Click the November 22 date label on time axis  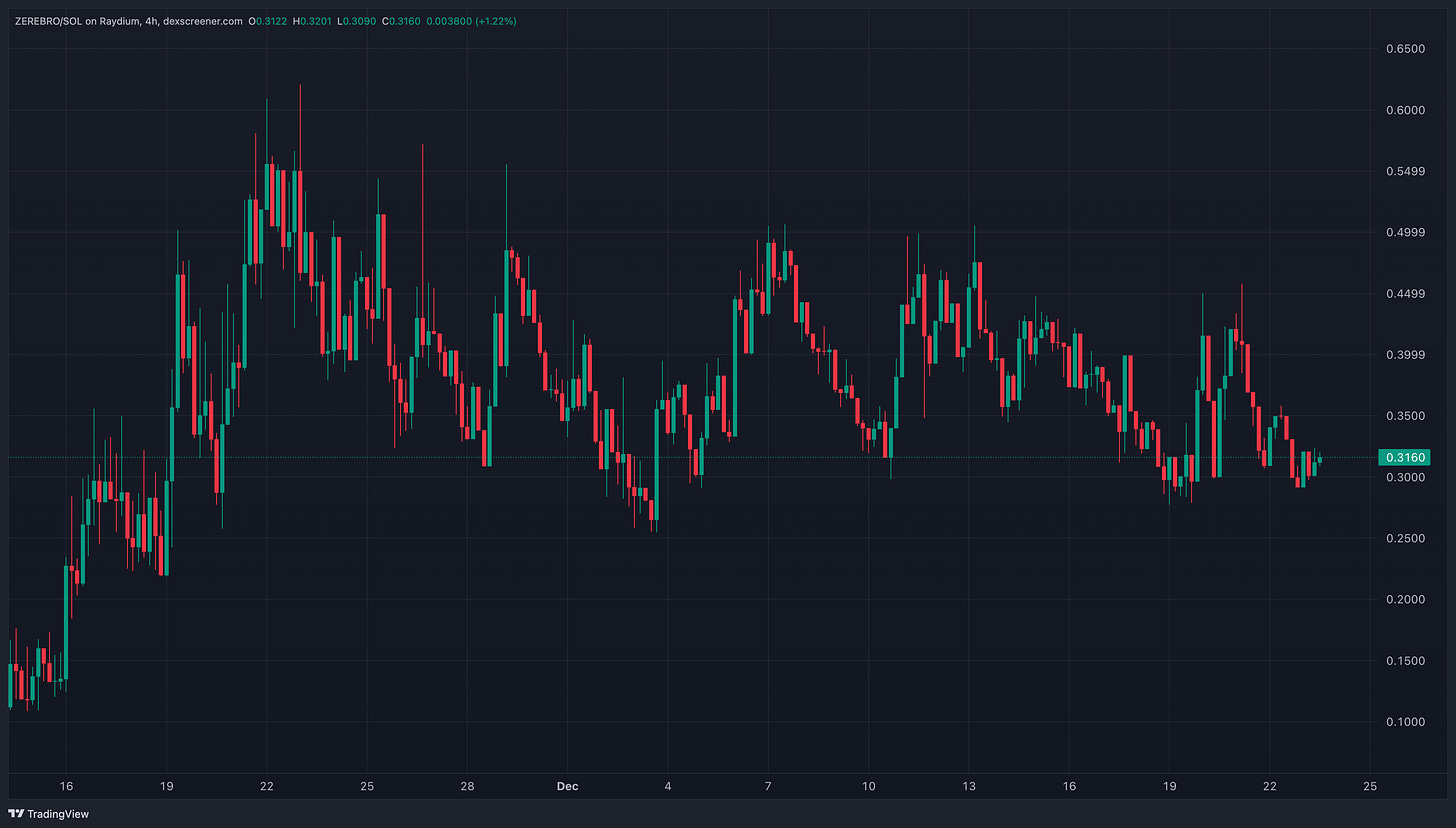266,787
